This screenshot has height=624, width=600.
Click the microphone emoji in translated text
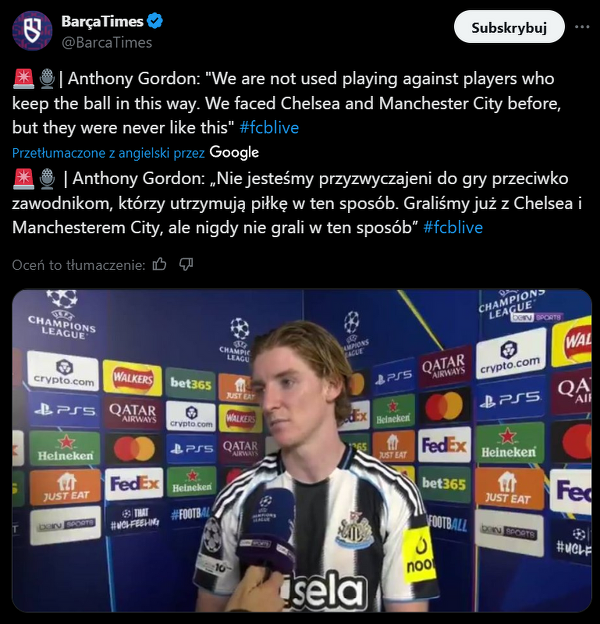click(x=47, y=179)
